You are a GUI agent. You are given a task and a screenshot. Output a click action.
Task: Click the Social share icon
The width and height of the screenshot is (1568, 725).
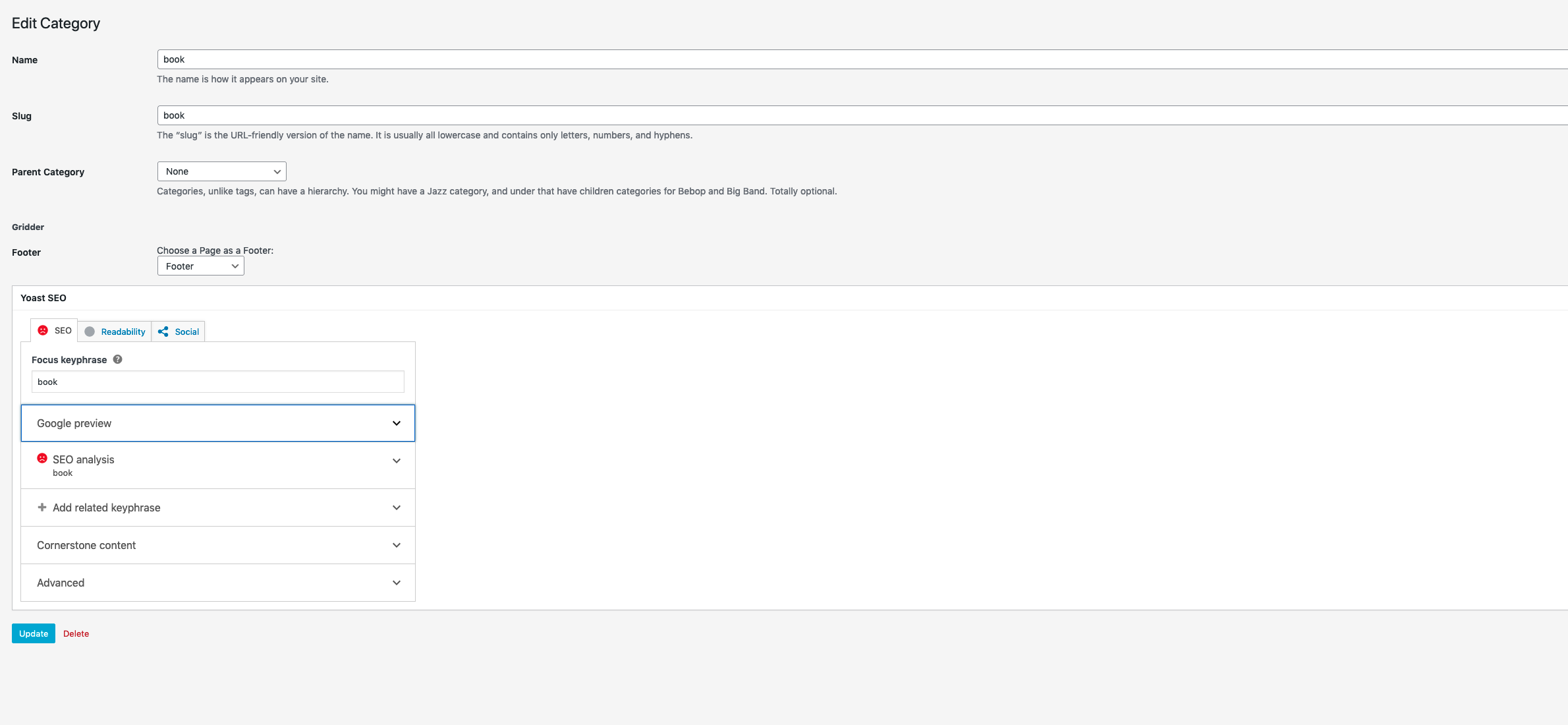163,332
